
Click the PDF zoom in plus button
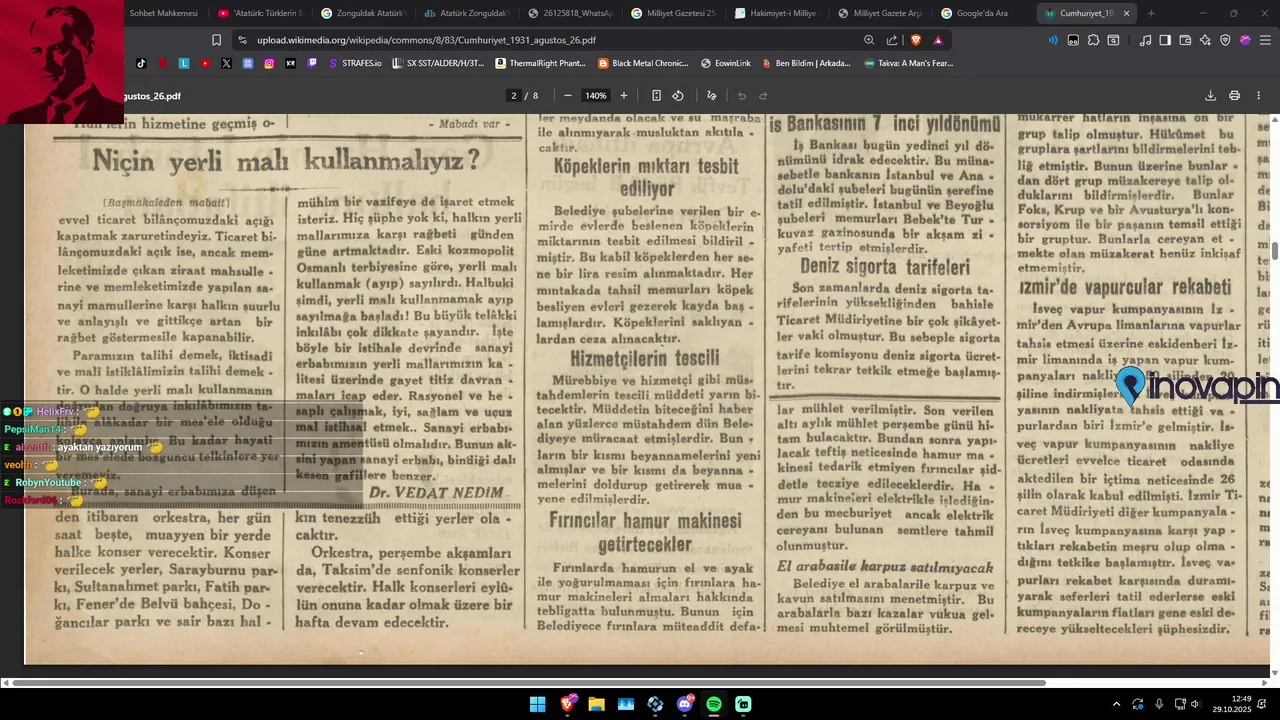(624, 96)
